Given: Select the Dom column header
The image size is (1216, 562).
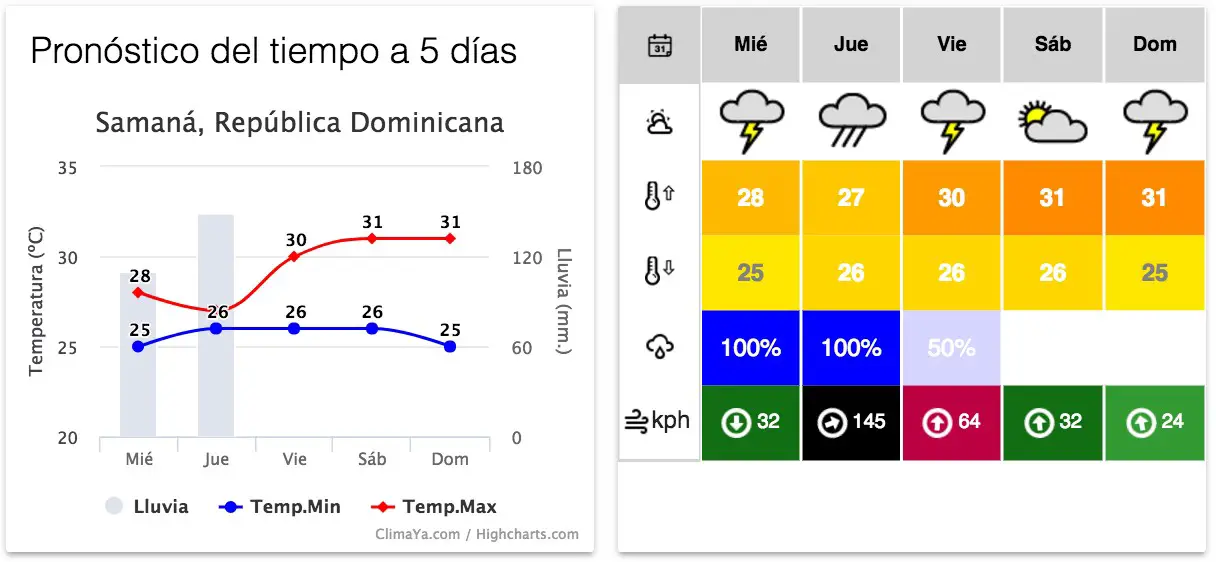Looking at the screenshot, I should point(1155,45).
